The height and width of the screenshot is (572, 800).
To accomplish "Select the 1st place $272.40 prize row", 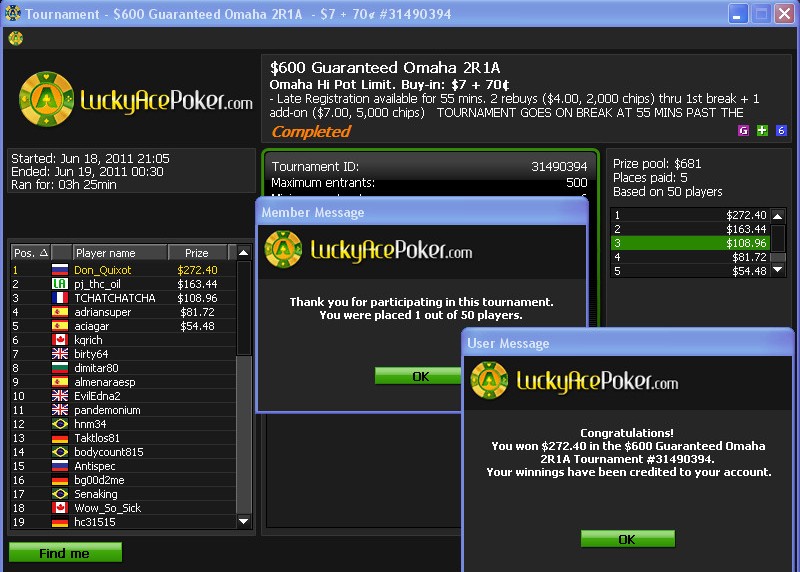I will coord(690,215).
